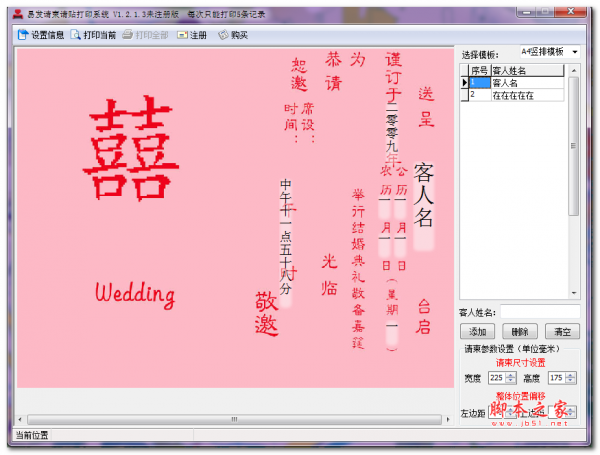Screen dimensions: 600x455
Task: Increase the 高度 height spinner
Action: click(x=571, y=375)
